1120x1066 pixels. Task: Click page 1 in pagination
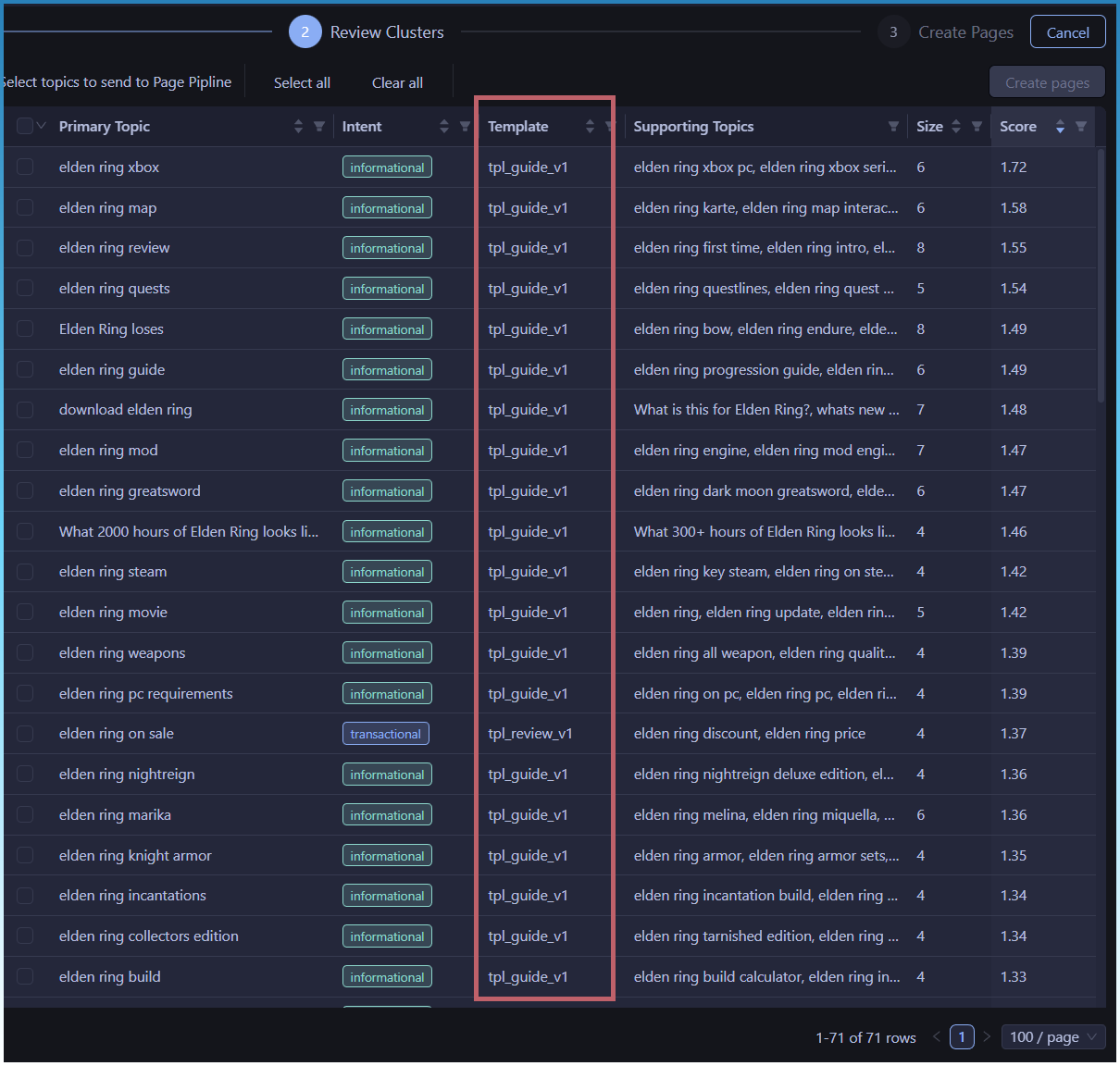tap(962, 1037)
